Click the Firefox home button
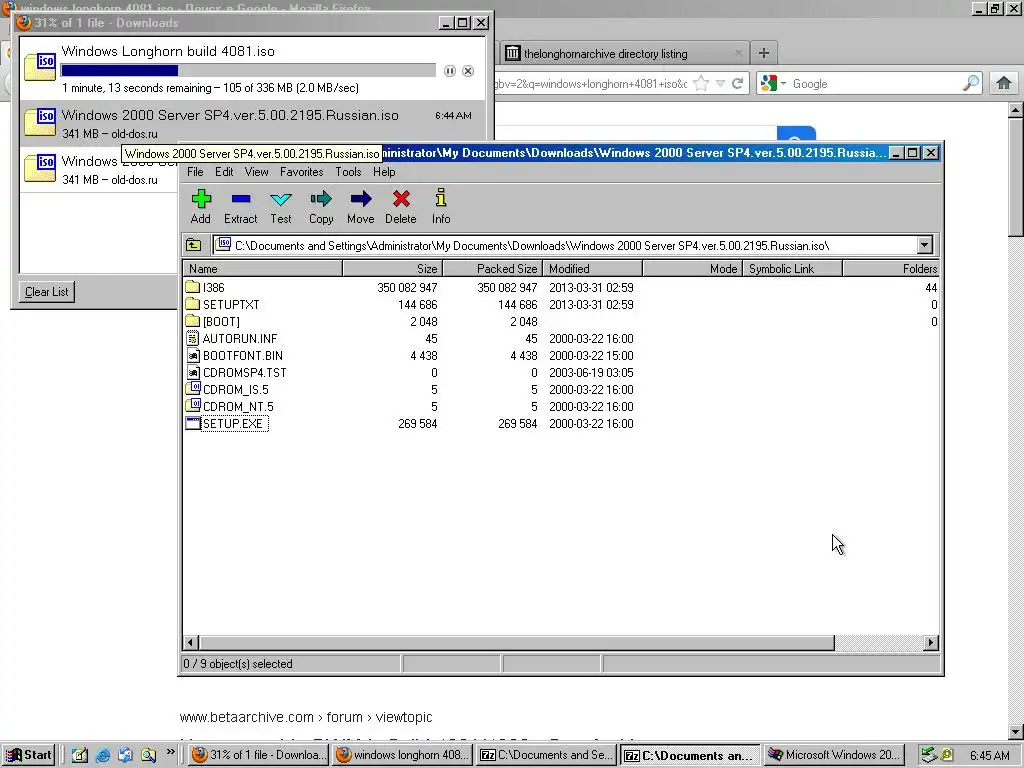 (x=1004, y=84)
